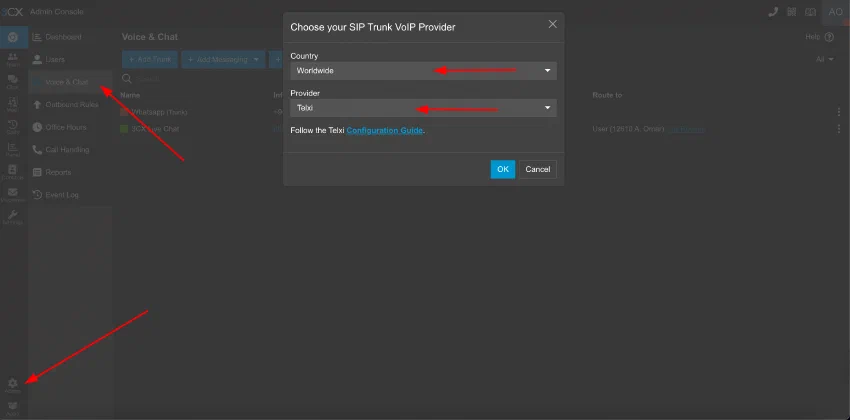Screen dimensions: 850x420
Task: Click the Reports table icon
Action: tap(37, 172)
